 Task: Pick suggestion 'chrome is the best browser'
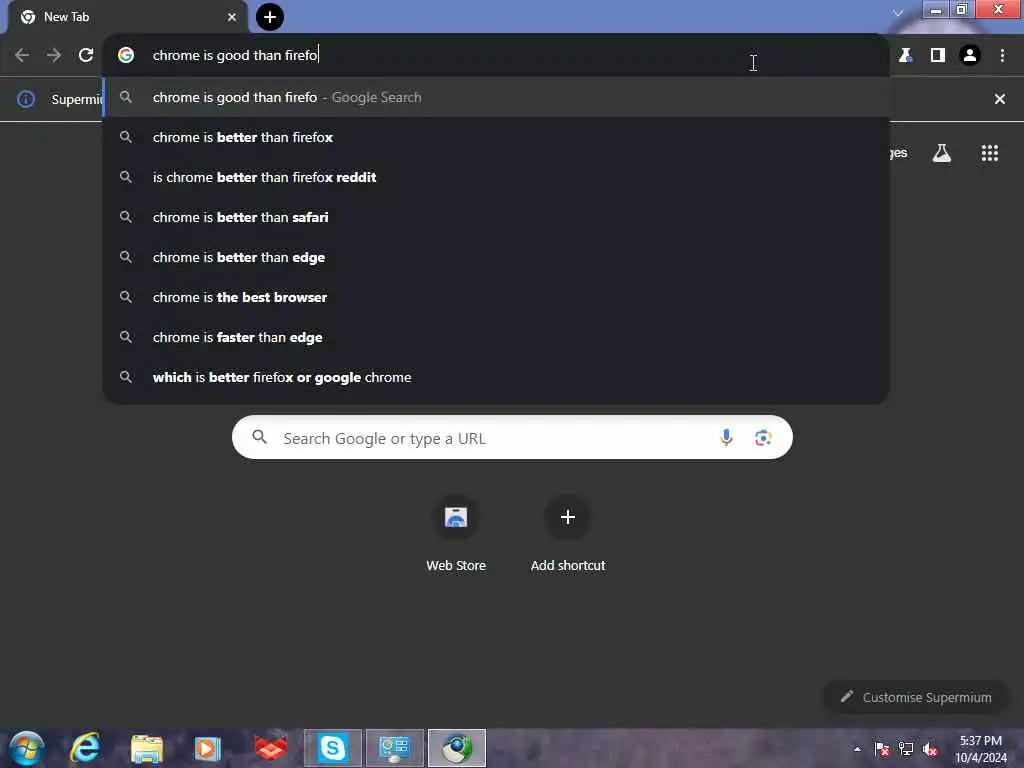click(x=496, y=297)
